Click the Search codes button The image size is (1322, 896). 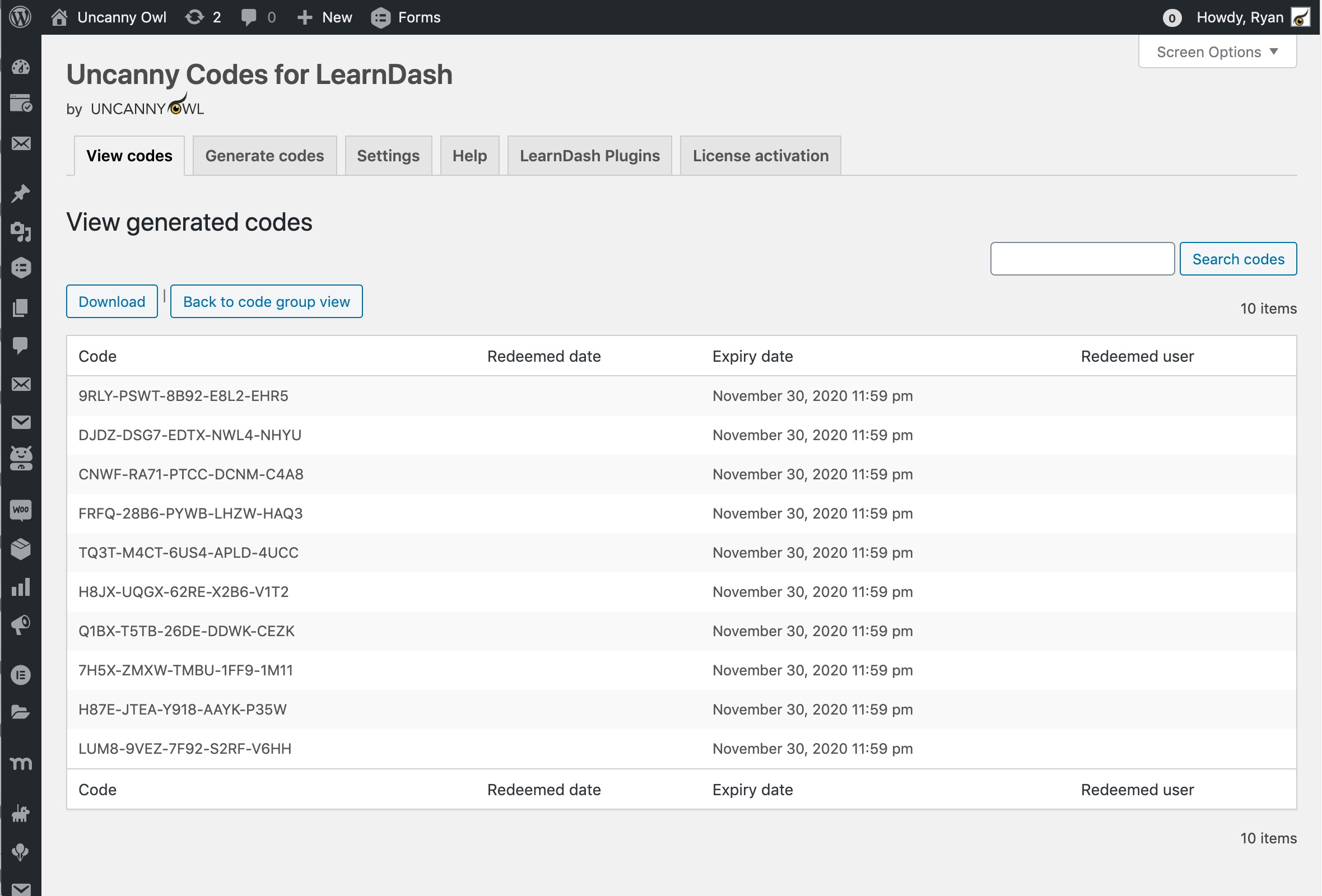click(x=1238, y=259)
